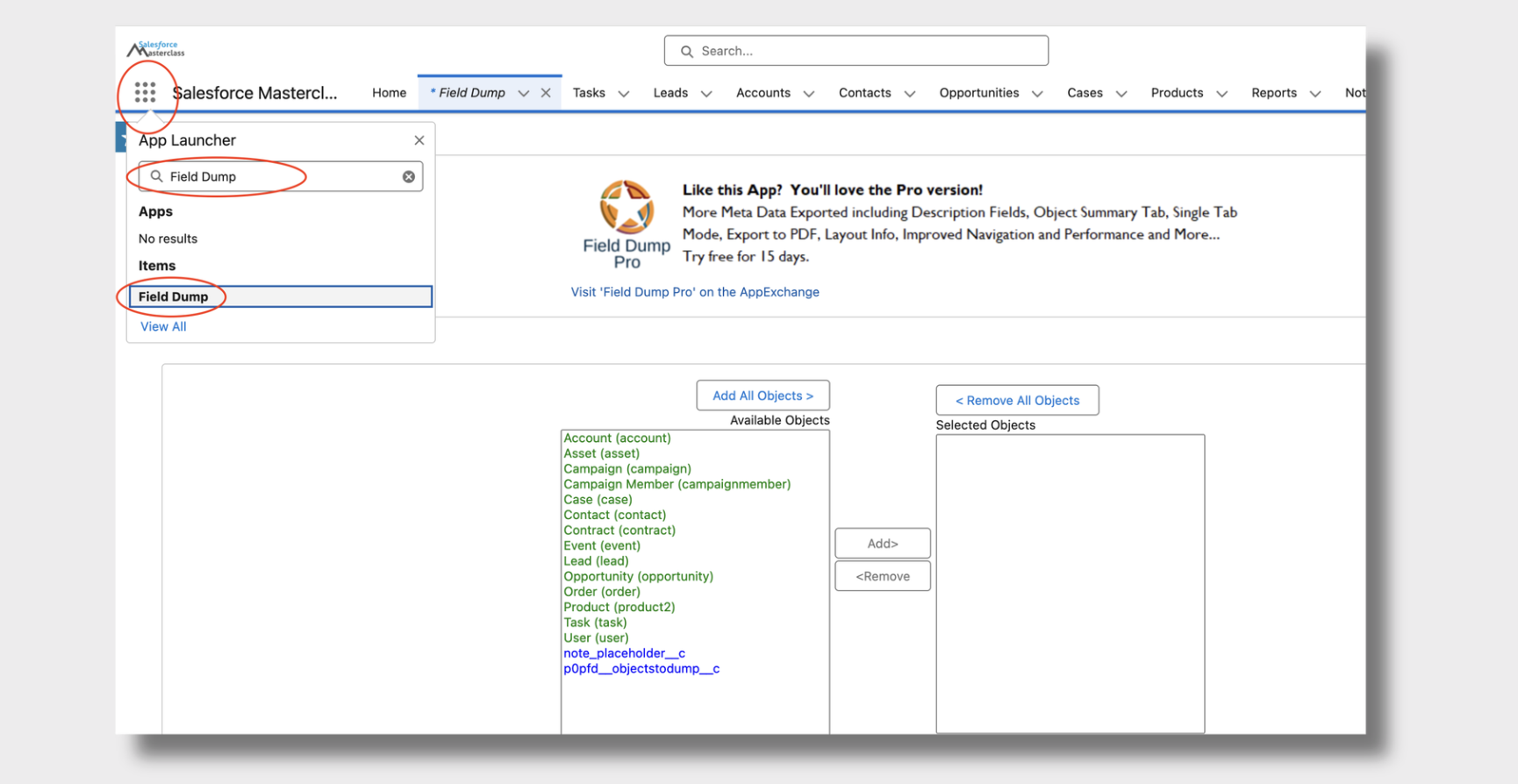The height and width of the screenshot is (784, 1518).
Task: Open the Leads tab
Action: pos(670,93)
